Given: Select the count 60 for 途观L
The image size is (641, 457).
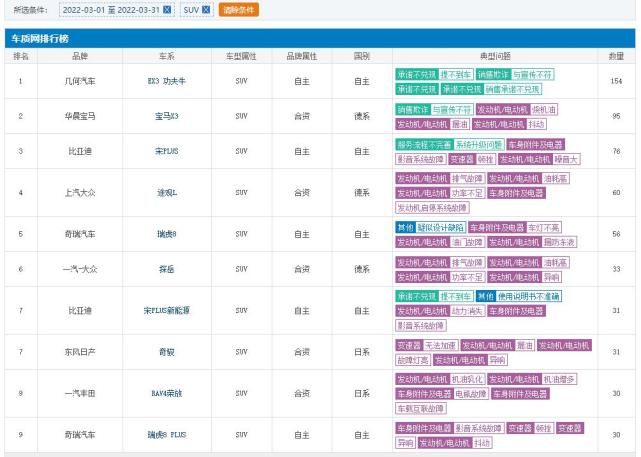Looking at the screenshot, I should 616,193.
